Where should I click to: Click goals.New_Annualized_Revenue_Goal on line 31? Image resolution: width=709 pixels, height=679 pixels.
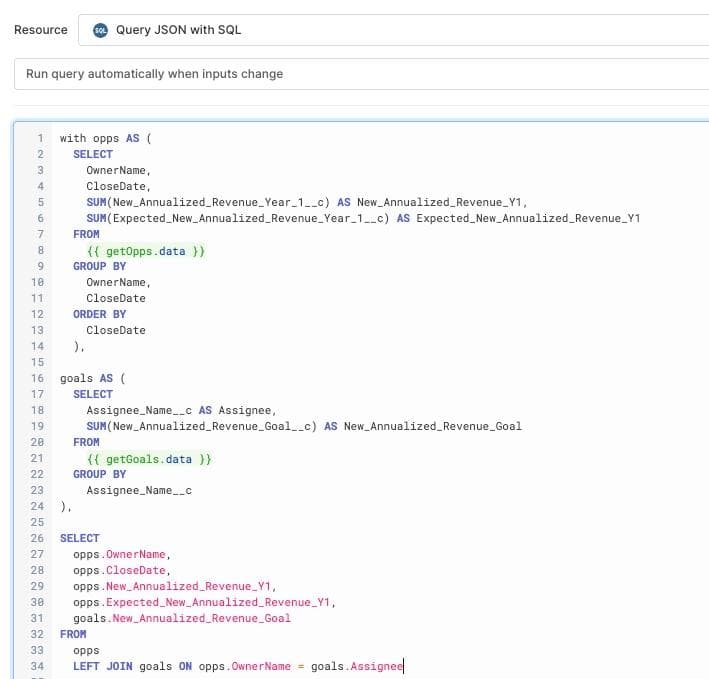[x=182, y=618]
